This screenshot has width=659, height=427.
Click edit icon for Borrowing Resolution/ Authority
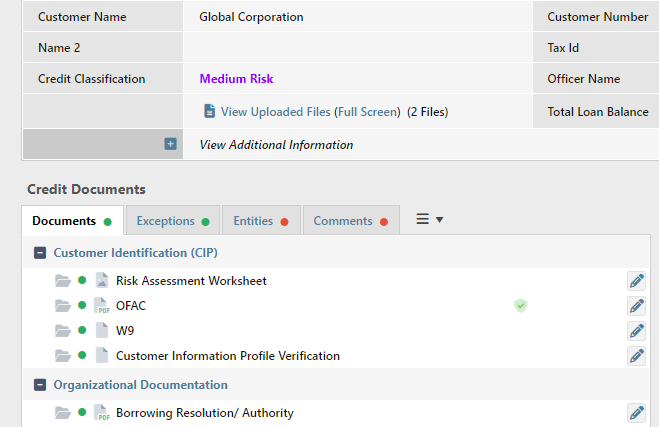click(x=636, y=413)
